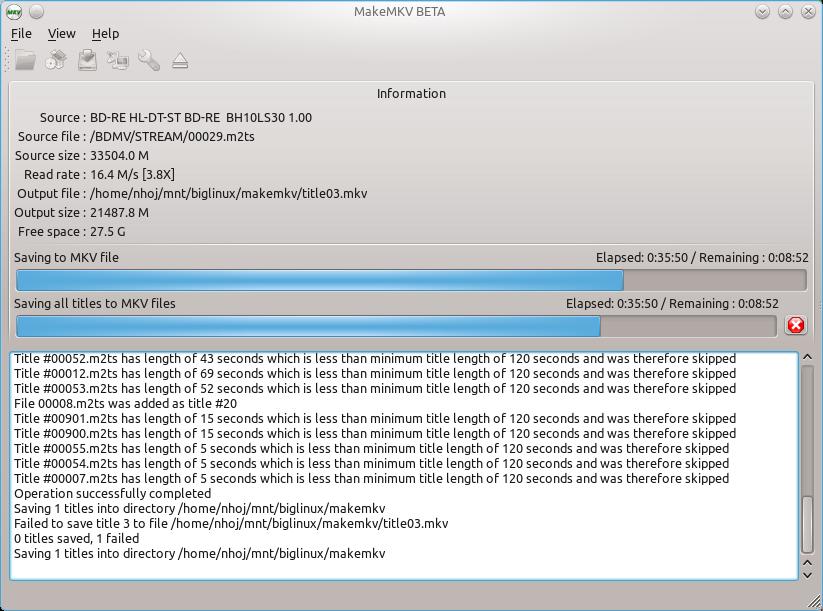Open the Help menu
Viewport: 823px width, 611px height.
[x=105, y=33]
